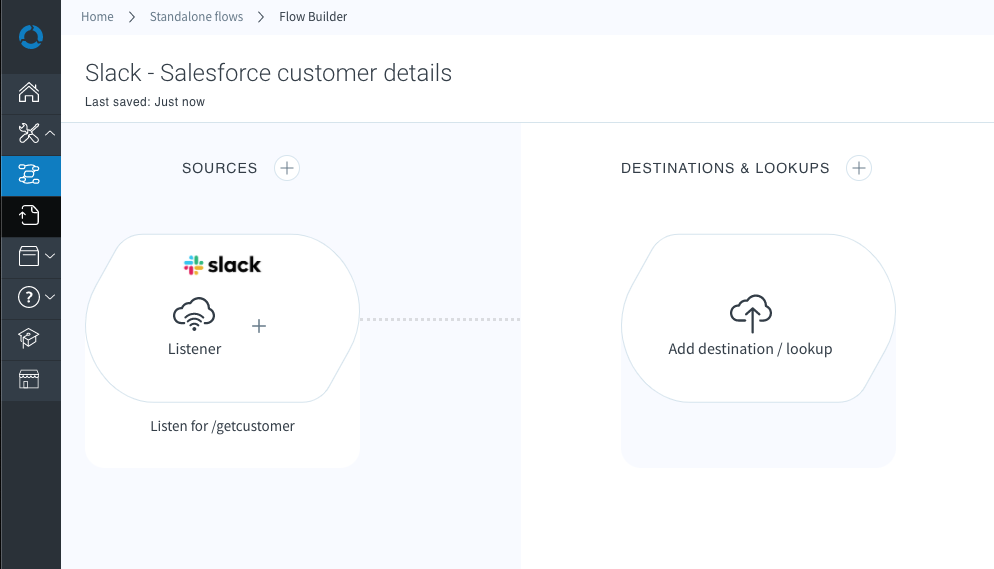The image size is (994, 569).
Task: Click the Flow Builder breadcrumb
Action: click(313, 16)
